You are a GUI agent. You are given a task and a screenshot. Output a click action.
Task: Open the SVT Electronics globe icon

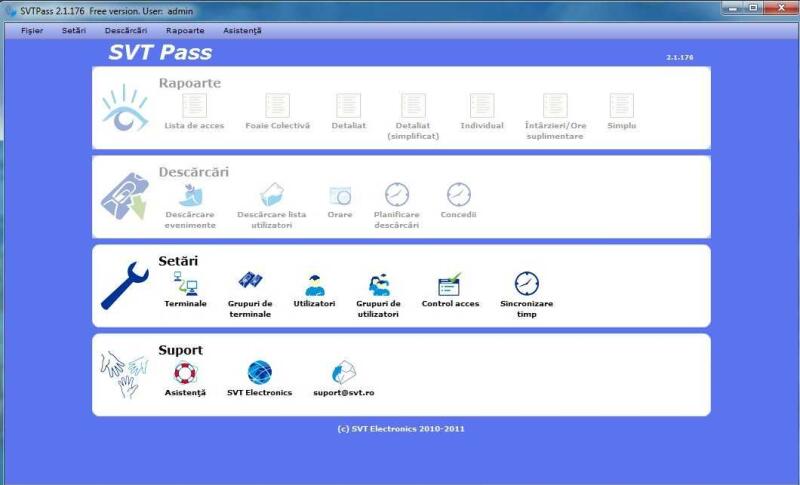pos(260,372)
